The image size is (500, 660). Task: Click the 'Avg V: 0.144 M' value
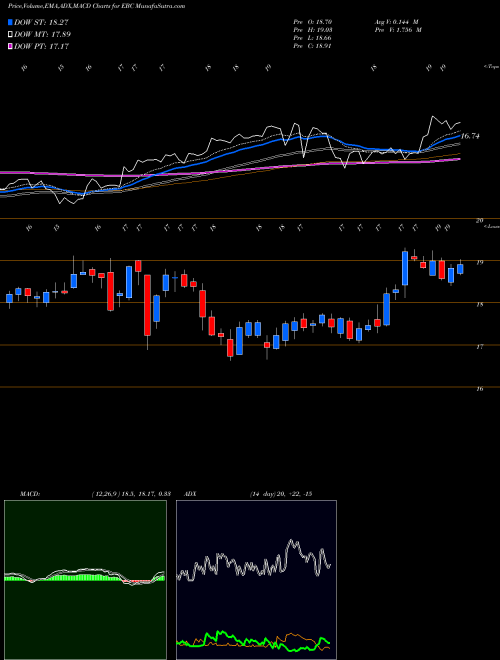(x=396, y=22)
